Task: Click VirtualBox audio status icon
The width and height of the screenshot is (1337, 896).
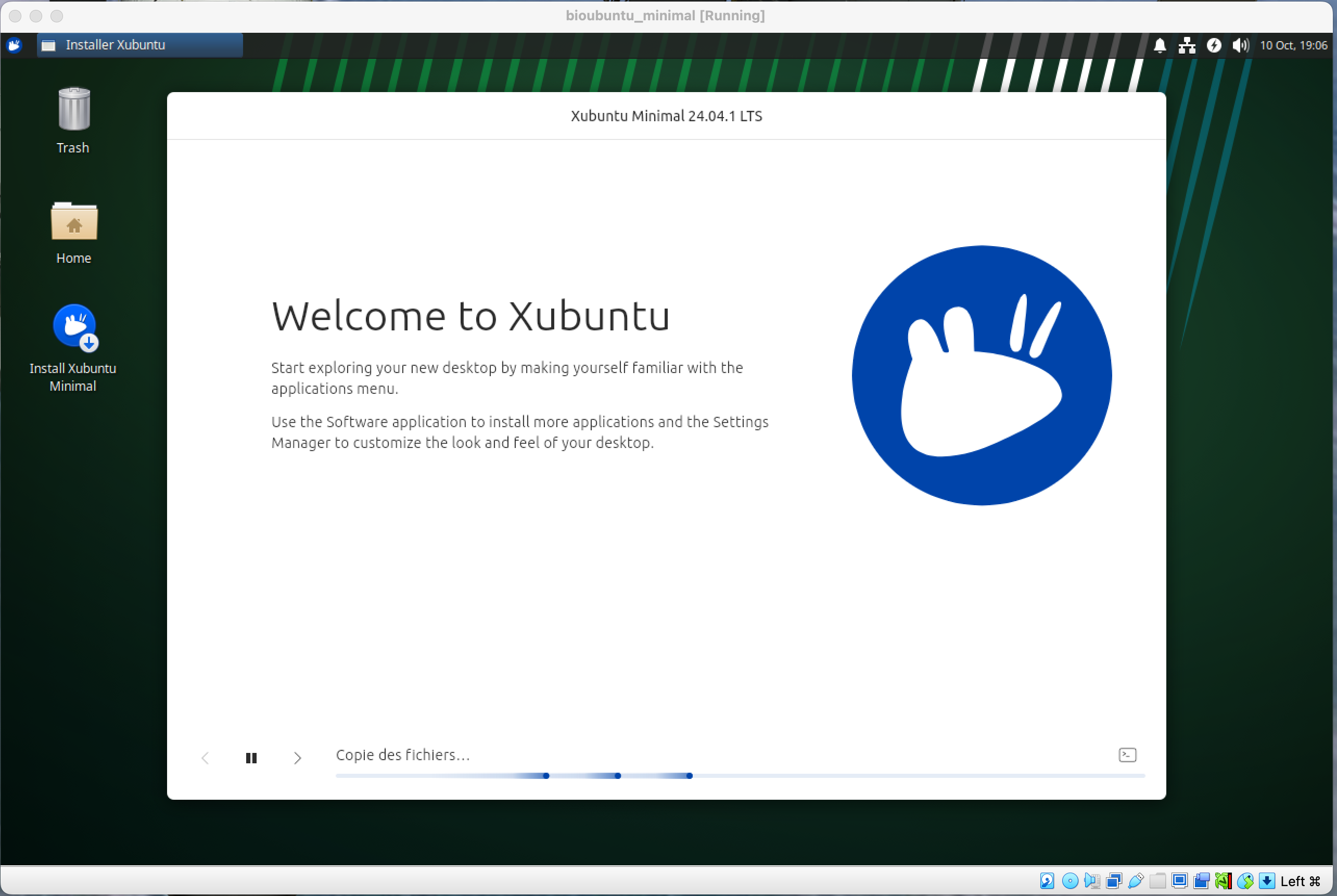Action: 1092,880
